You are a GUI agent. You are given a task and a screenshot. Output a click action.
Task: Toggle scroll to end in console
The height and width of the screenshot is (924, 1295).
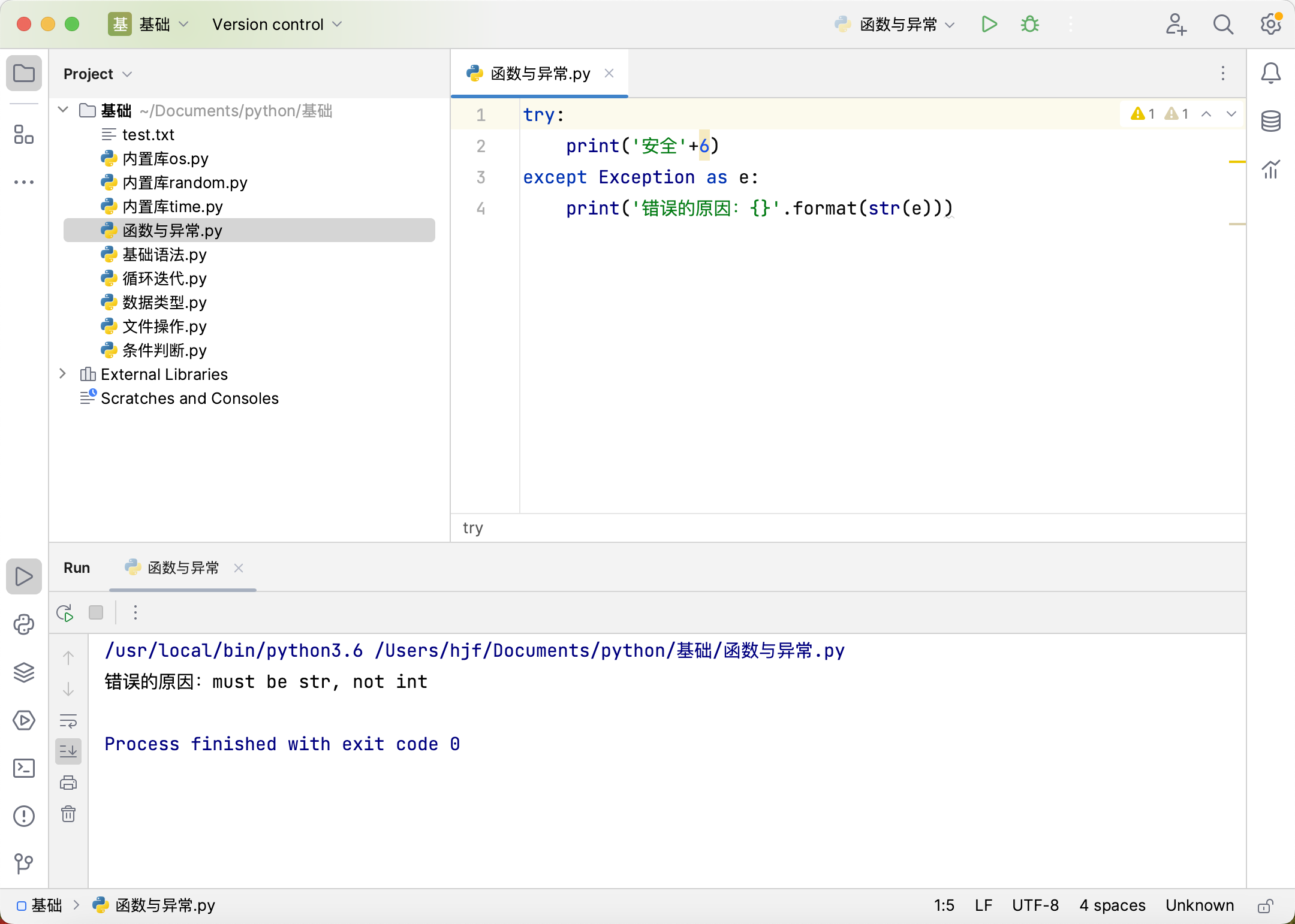[x=68, y=751]
